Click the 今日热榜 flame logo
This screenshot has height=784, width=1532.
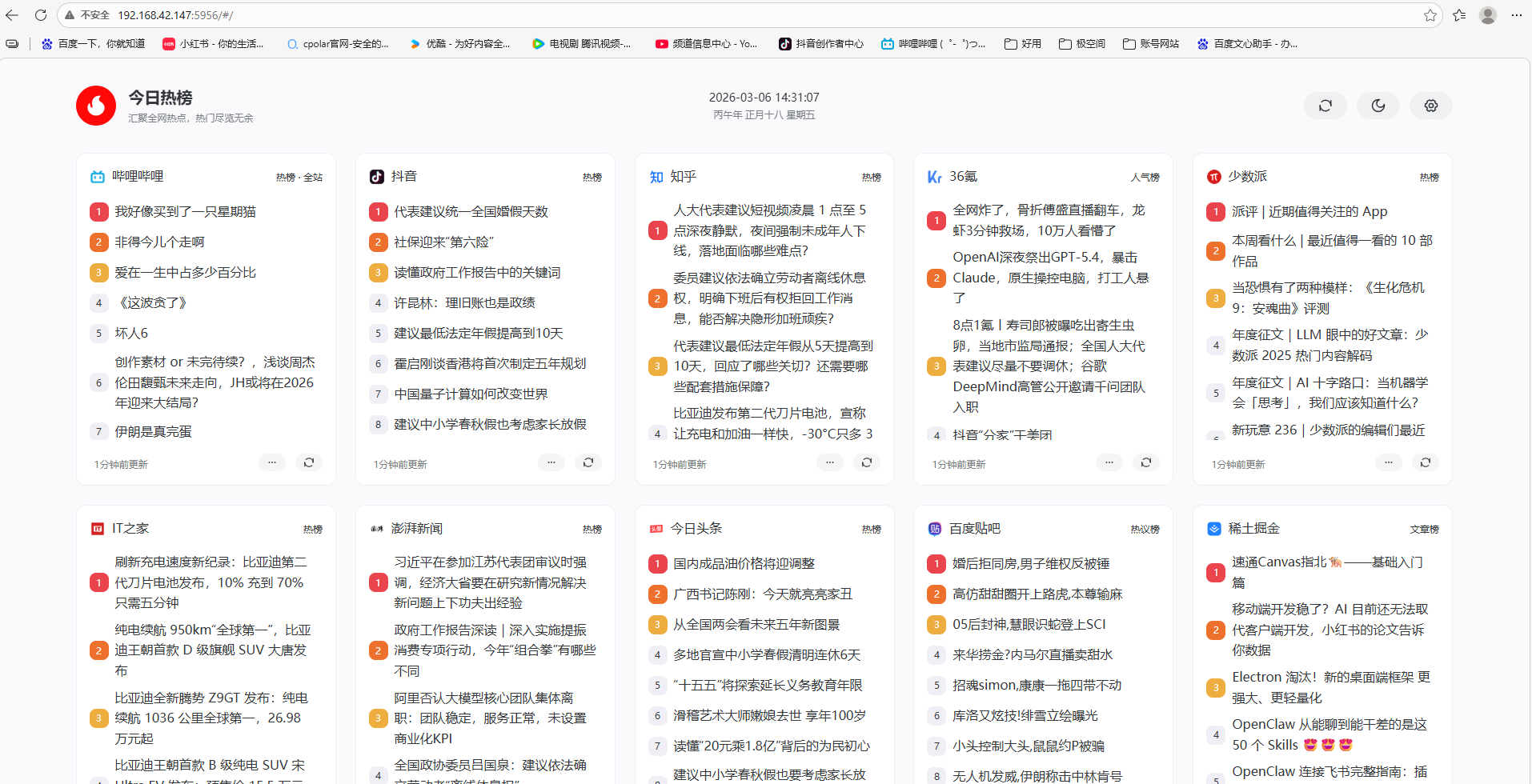96,106
